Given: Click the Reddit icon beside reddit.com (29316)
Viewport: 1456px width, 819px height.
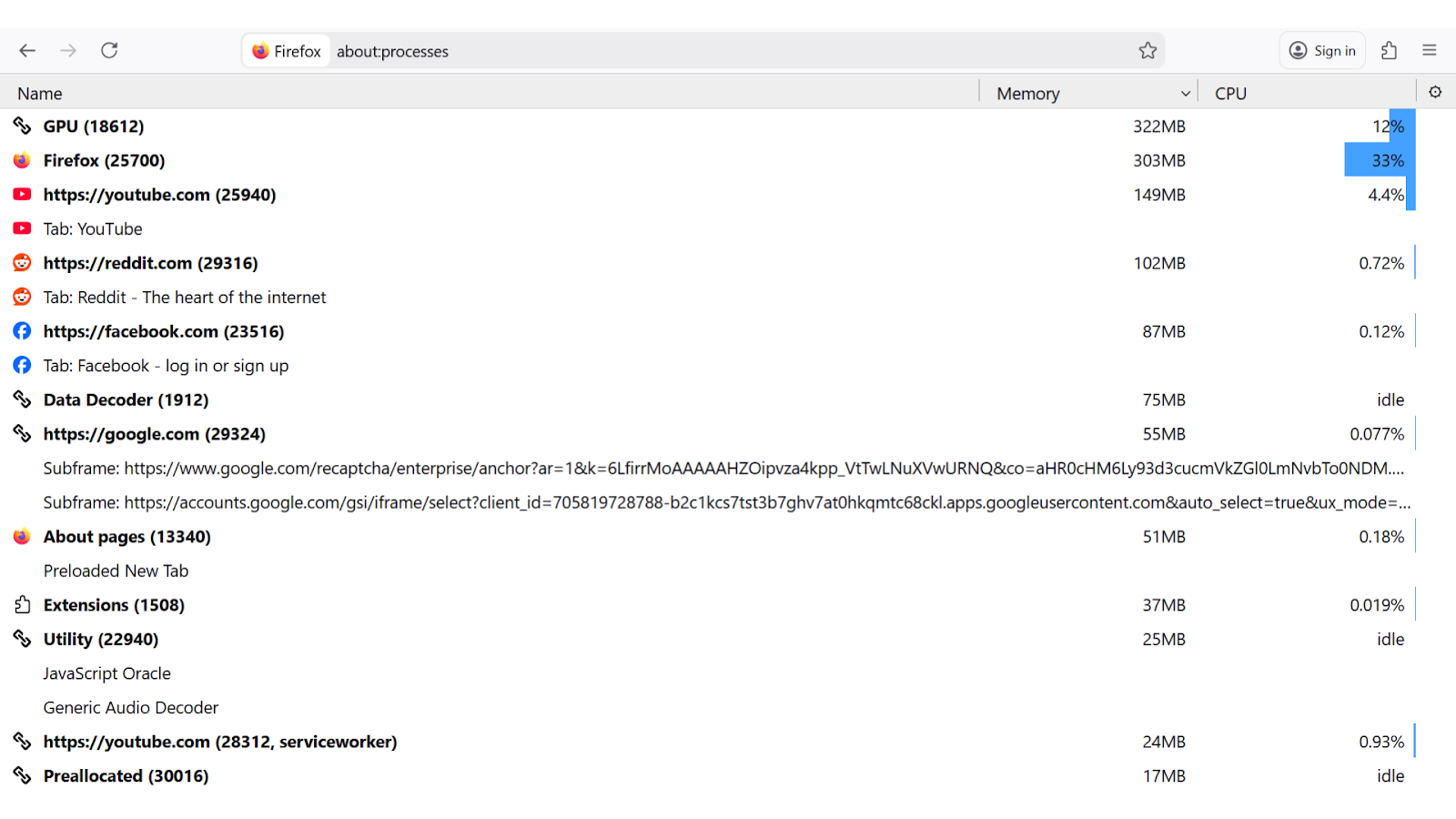Looking at the screenshot, I should point(22,263).
